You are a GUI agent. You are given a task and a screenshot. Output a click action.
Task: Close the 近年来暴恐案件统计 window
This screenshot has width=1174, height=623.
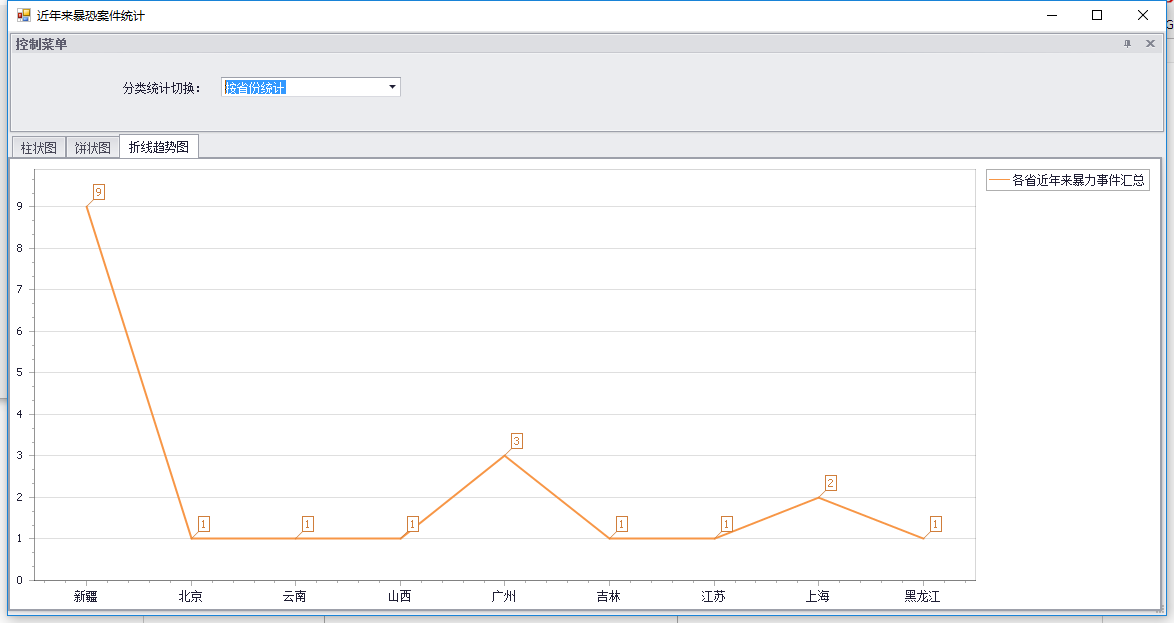click(1143, 15)
